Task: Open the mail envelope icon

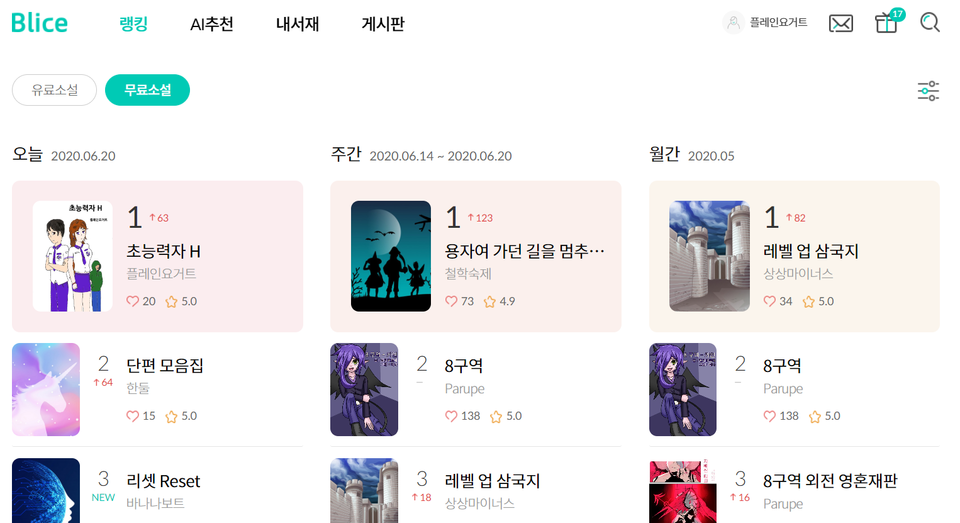Action: coord(841,24)
